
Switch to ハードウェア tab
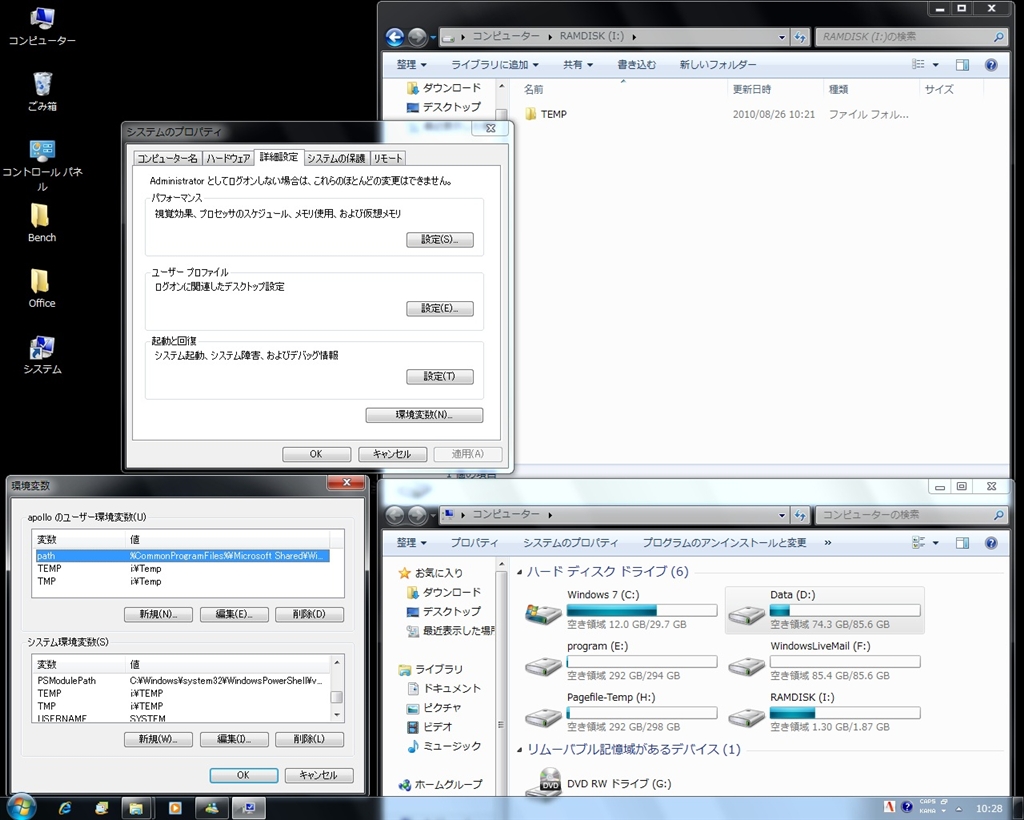pos(227,158)
